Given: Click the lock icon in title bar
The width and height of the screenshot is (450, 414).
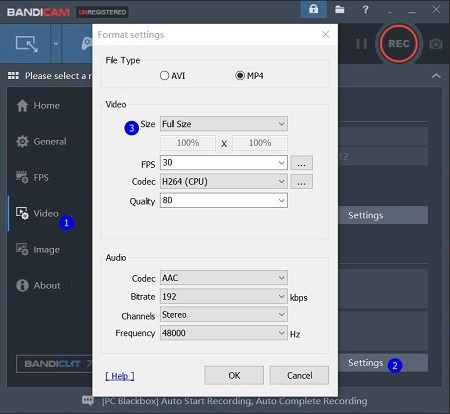Looking at the screenshot, I should point(313,9).
